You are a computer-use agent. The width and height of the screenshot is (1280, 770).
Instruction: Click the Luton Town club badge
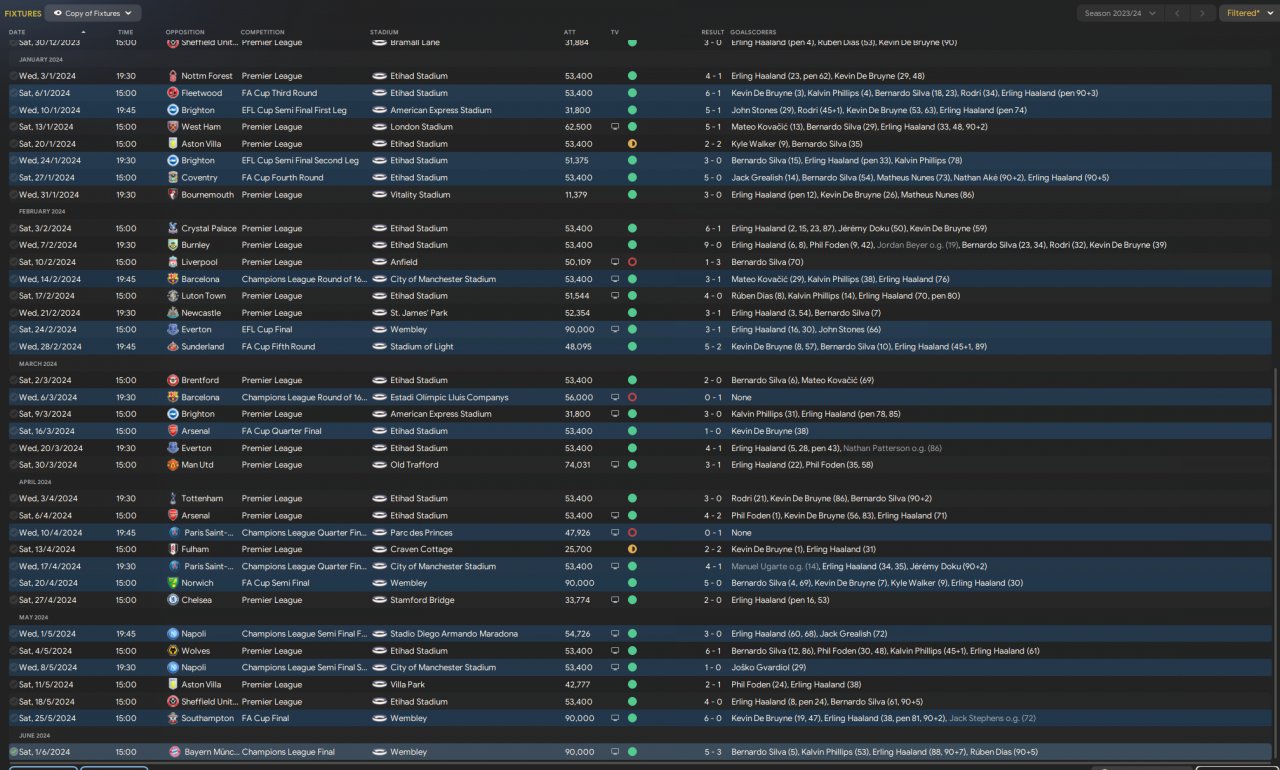[x=173, y=296]
